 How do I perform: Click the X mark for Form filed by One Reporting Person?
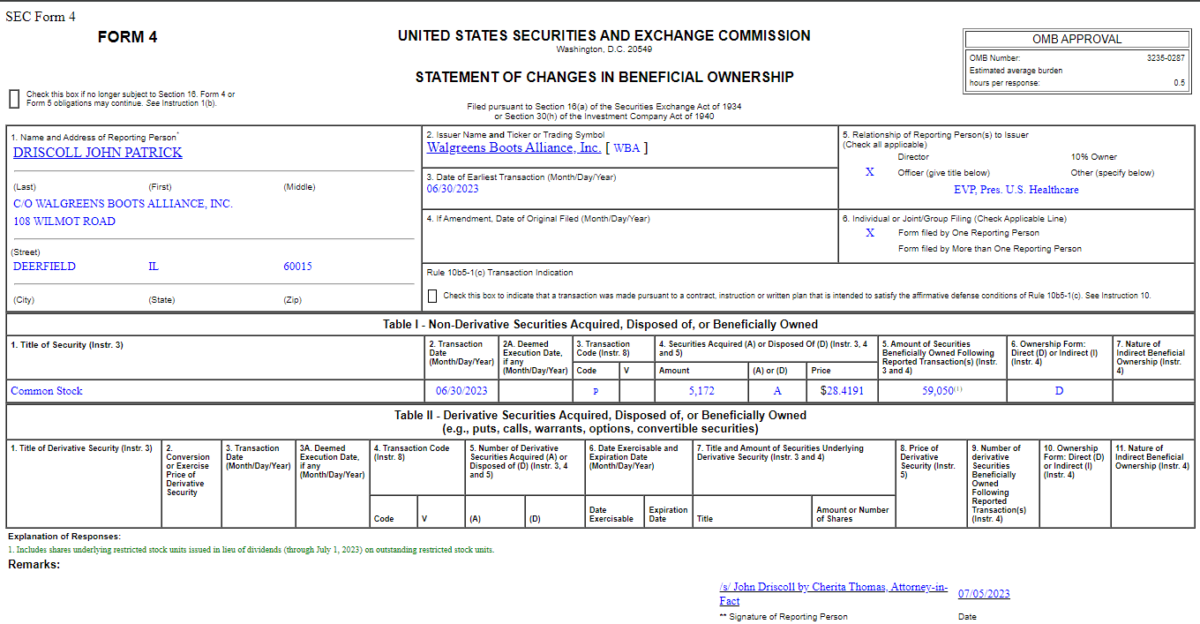pos(869,233)
